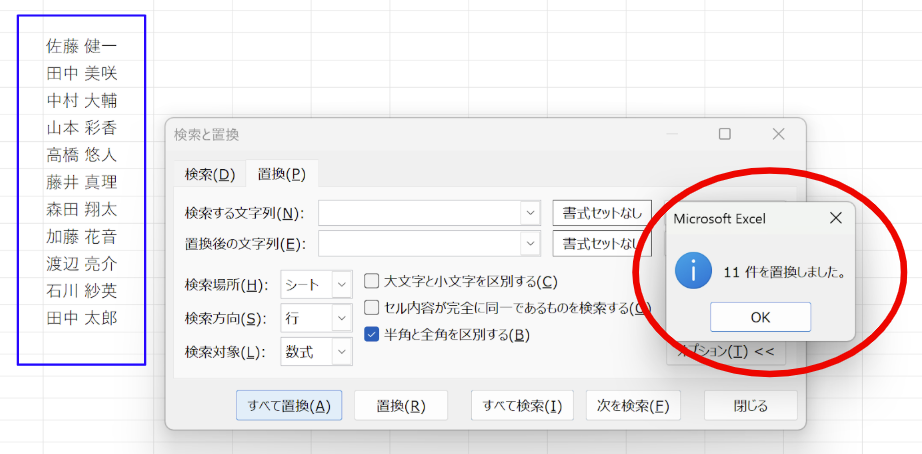
Task: Select the cell 加藤 花音
Action: [x=82, y=236]
